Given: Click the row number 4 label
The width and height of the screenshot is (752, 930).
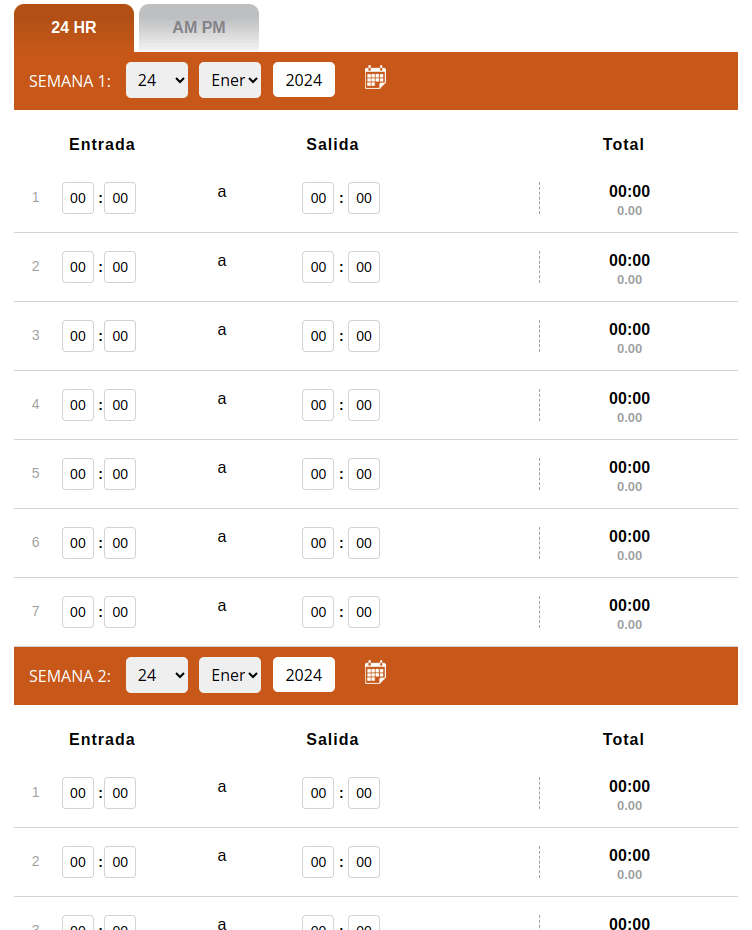Looking at the screenshot, I should 35,405.
